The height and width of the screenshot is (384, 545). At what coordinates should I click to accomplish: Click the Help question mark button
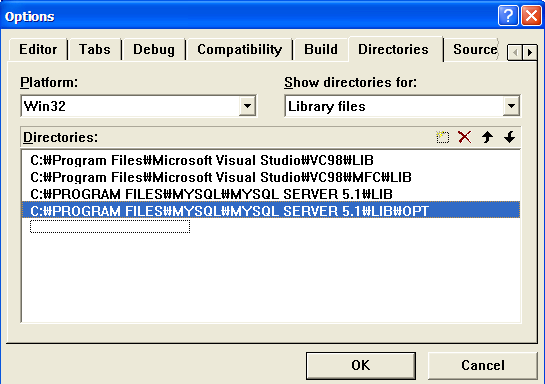[508, 16]
